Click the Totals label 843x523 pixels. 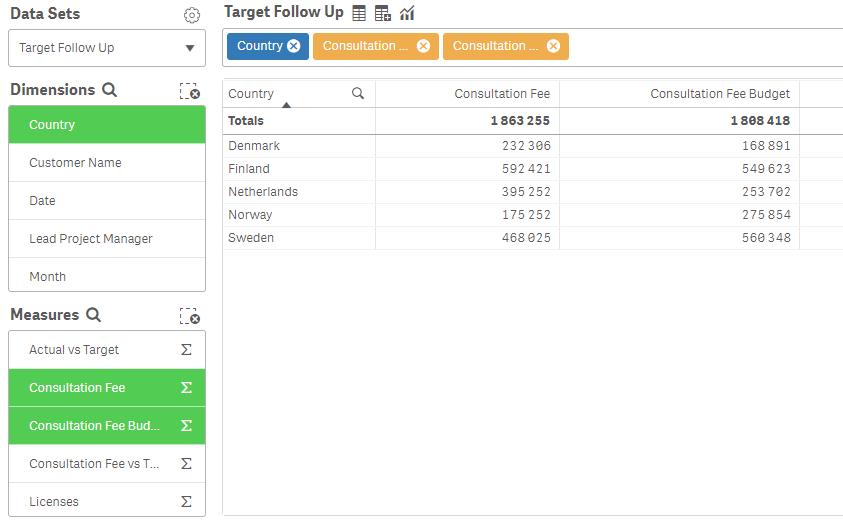(x=246, y=120)
